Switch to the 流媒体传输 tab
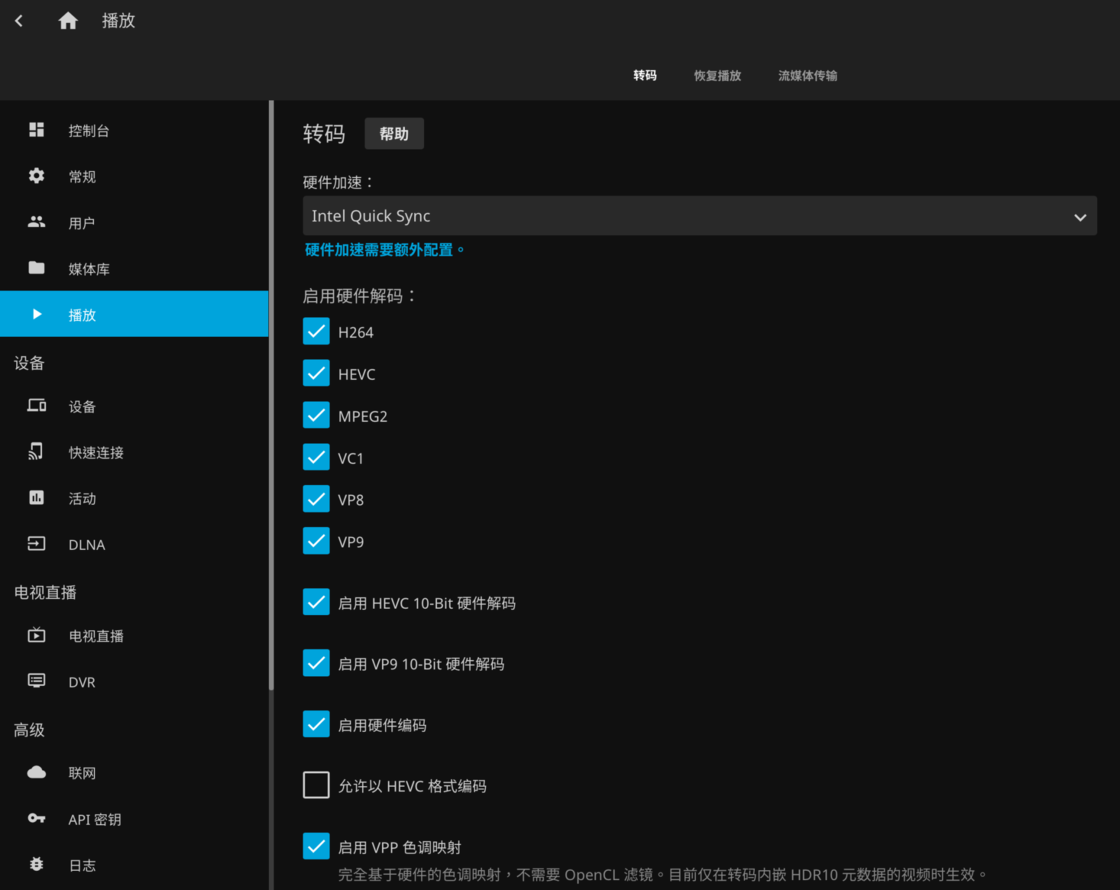 807,76
